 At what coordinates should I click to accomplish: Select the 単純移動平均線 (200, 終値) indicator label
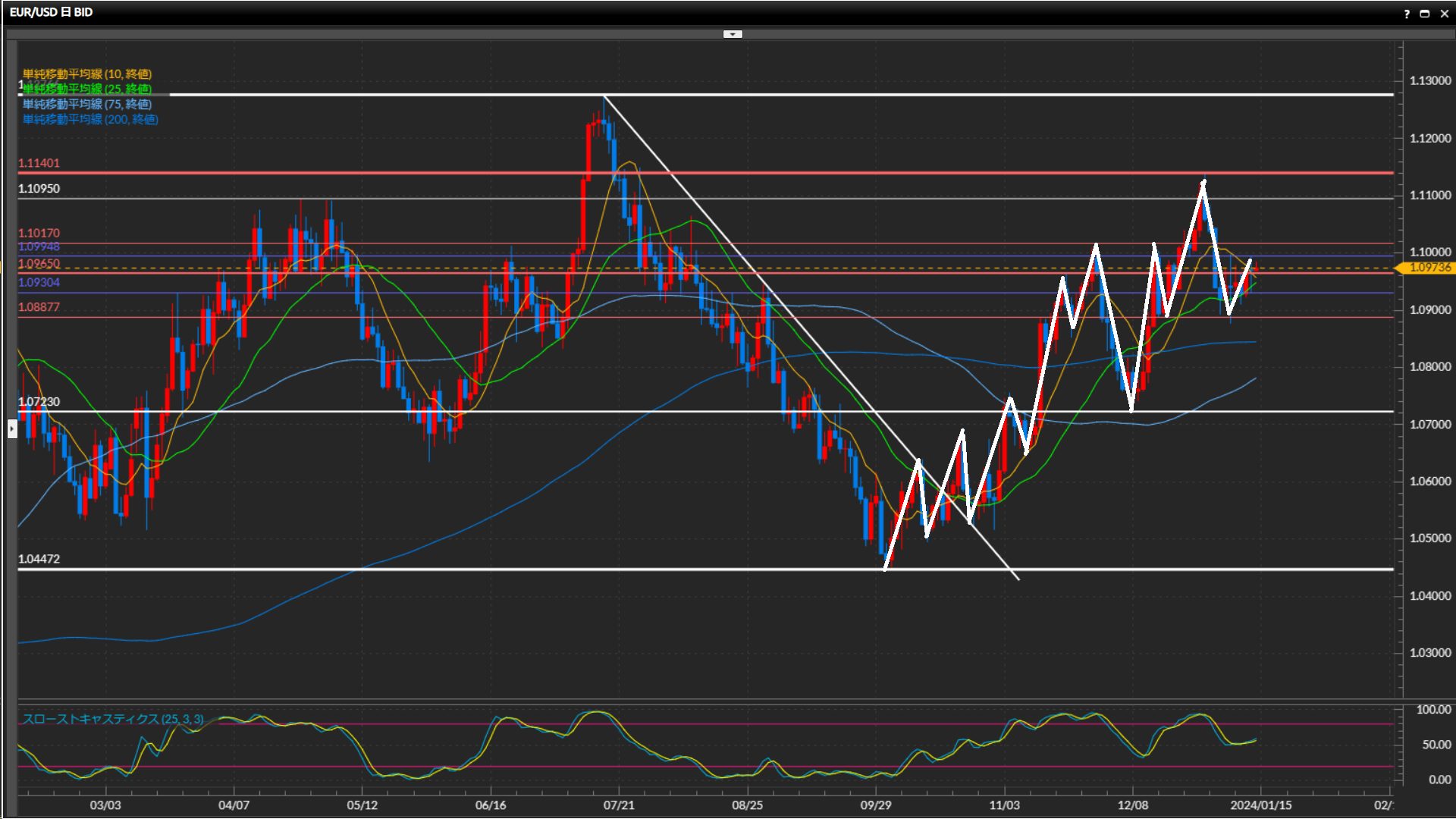tap(90, 119)
